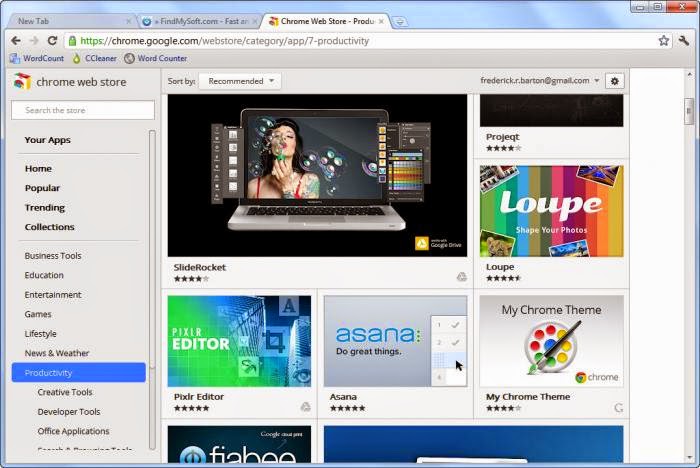This screenshot has width=700, height=468.
Task: Open the WordCount bookmark
Action: tap(37, 58)
